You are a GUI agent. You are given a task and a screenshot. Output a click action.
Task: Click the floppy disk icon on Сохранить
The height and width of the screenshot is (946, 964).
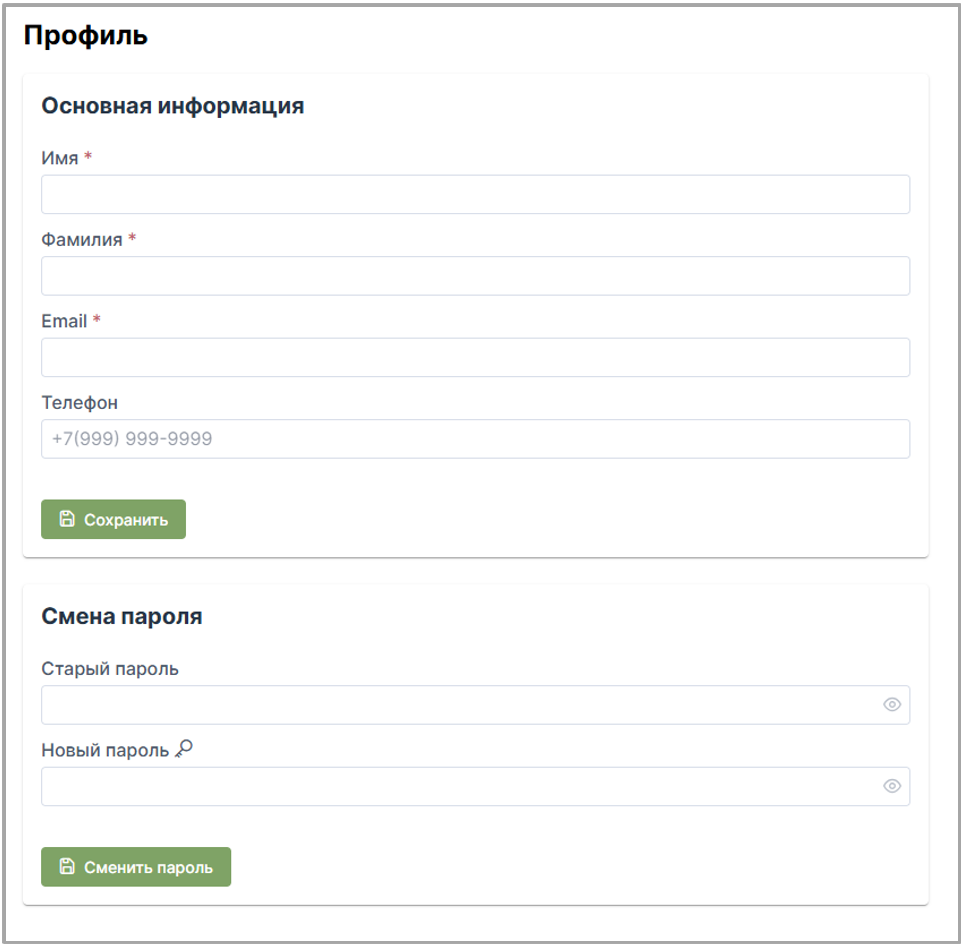67,519
